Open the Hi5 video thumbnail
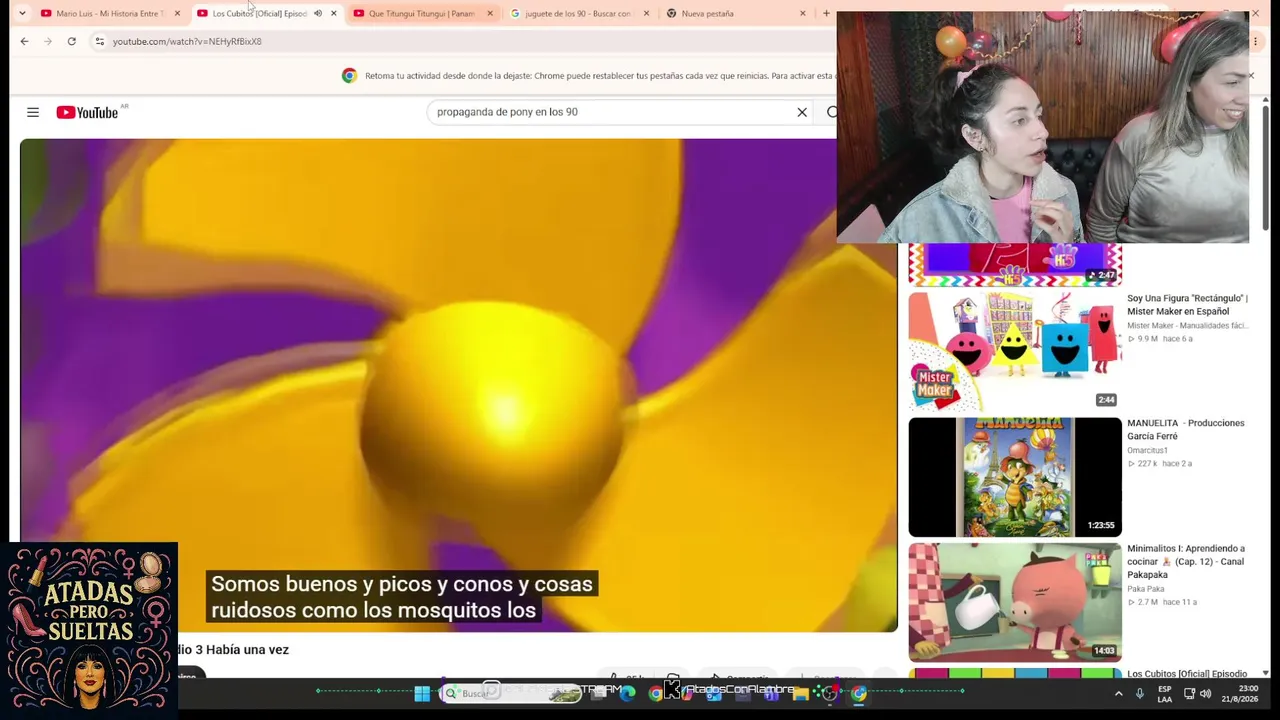The width and height of the screenshot is (1280, 720). click(x=1015, y=264)
